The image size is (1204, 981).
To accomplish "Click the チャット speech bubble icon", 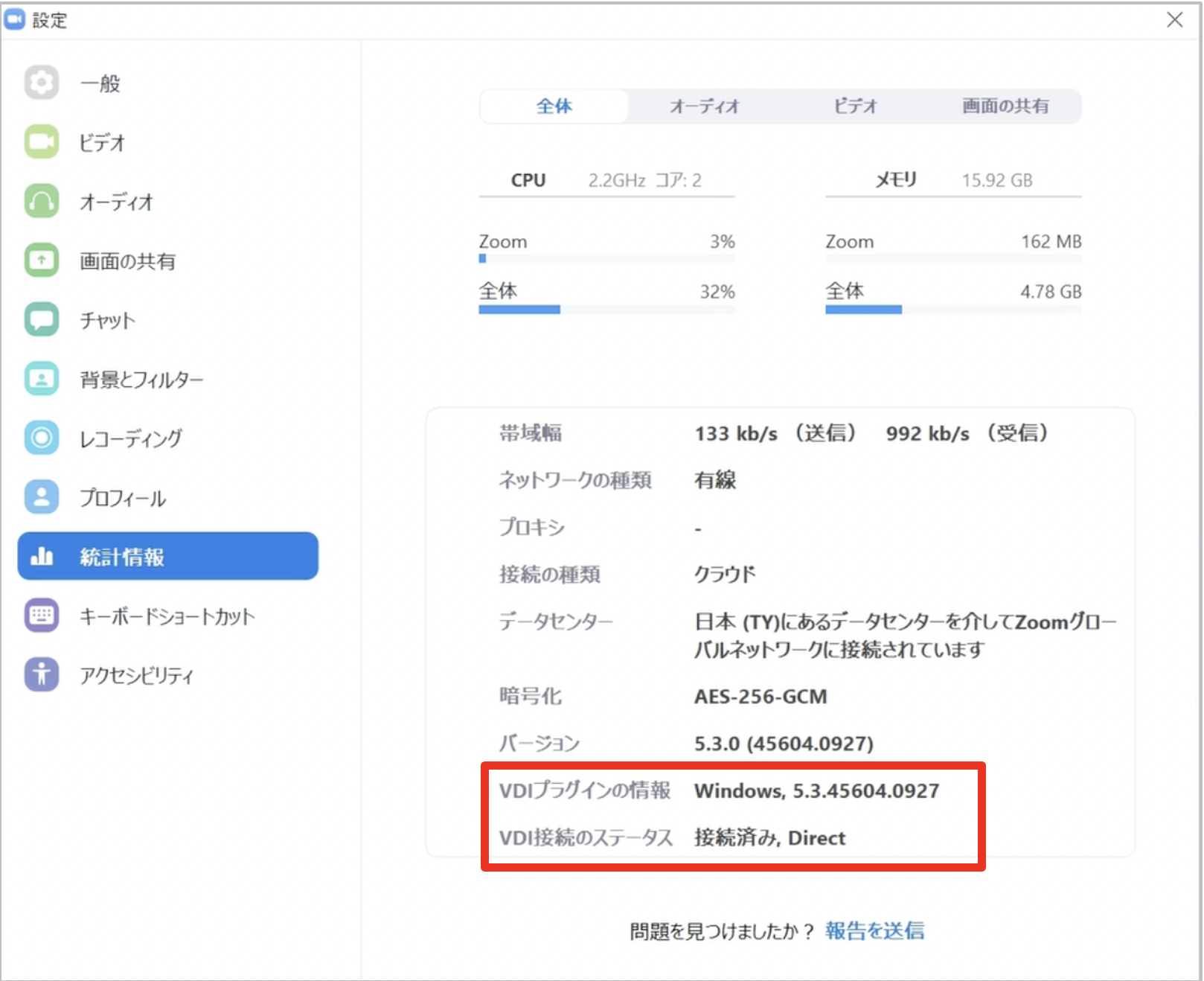I will coord(42,320).
